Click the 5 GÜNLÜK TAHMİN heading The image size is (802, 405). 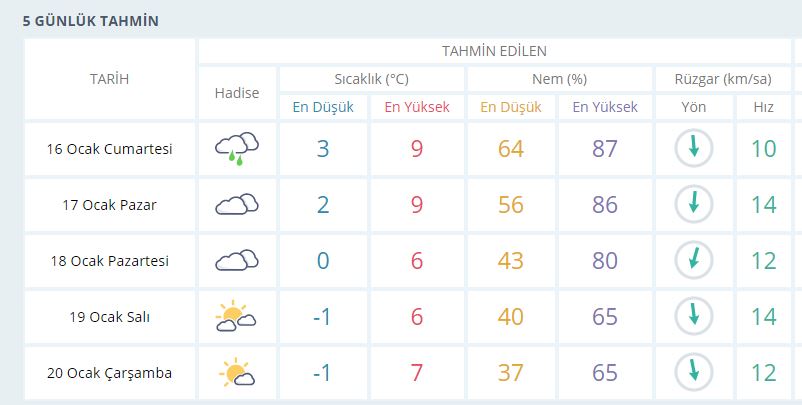(90, 21)
